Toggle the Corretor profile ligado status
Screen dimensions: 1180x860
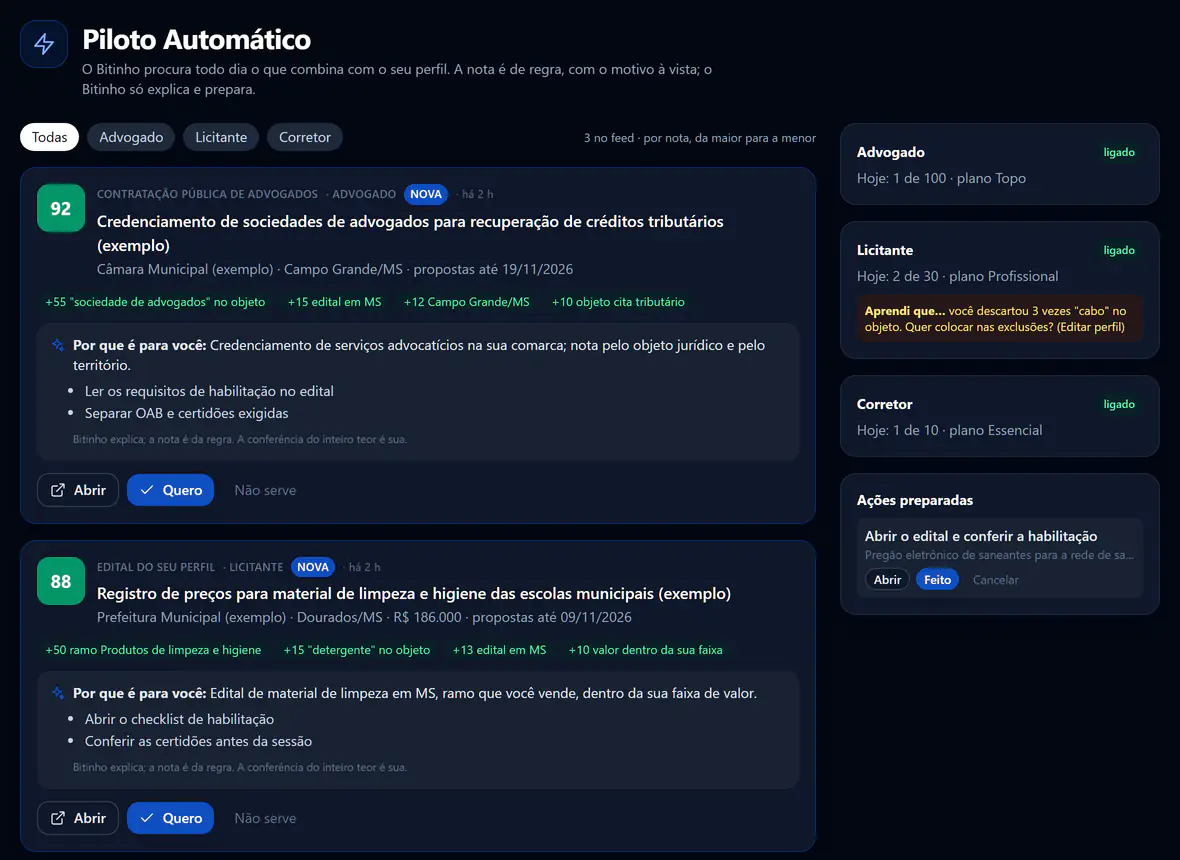(1119, 404)
